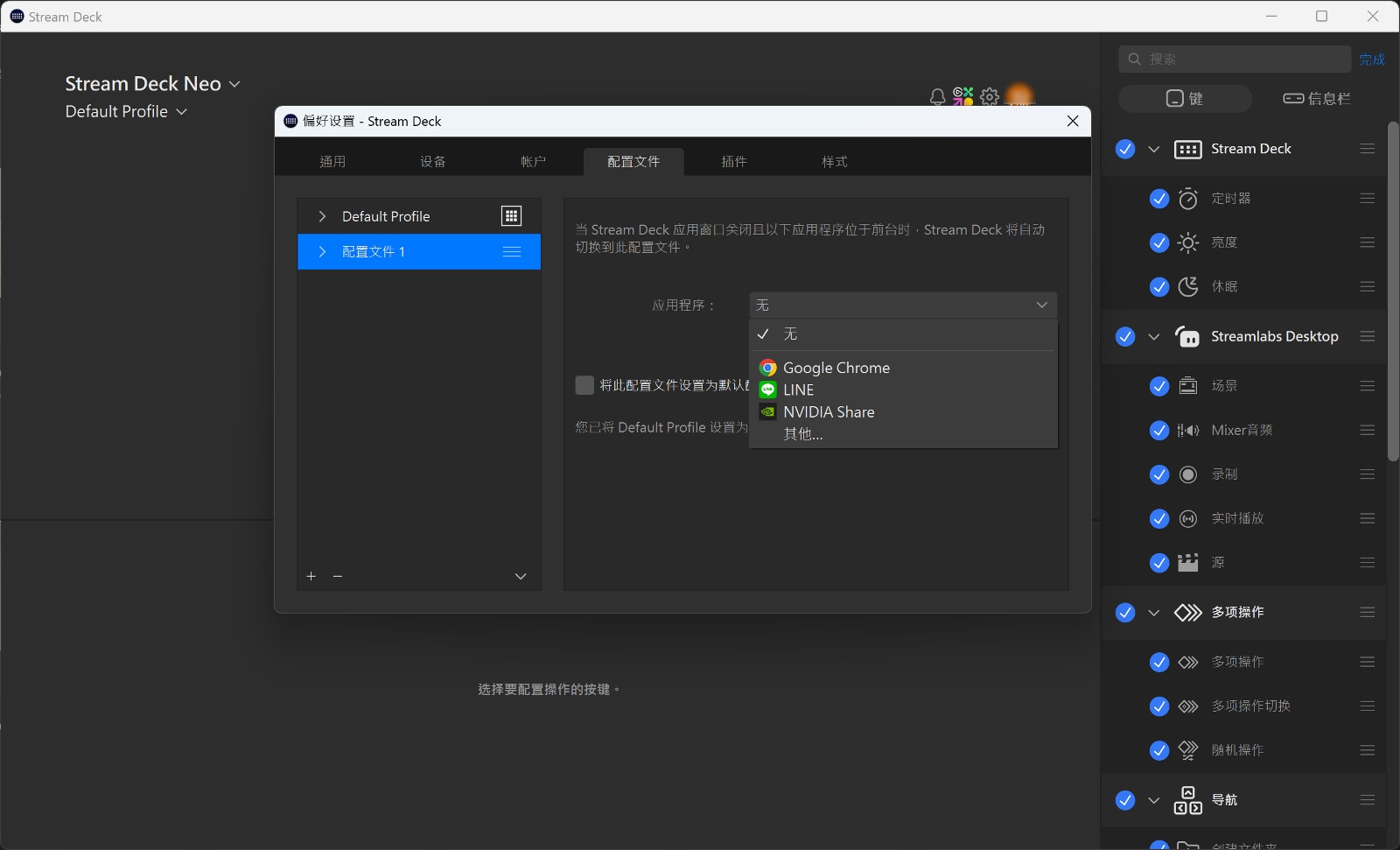
Task: Select the 键 filter button
Action: [1186, 99]
